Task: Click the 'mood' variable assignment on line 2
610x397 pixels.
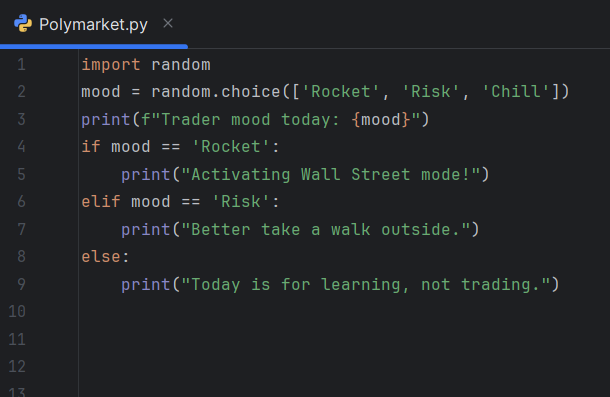Action: click(x=101, y=92)
